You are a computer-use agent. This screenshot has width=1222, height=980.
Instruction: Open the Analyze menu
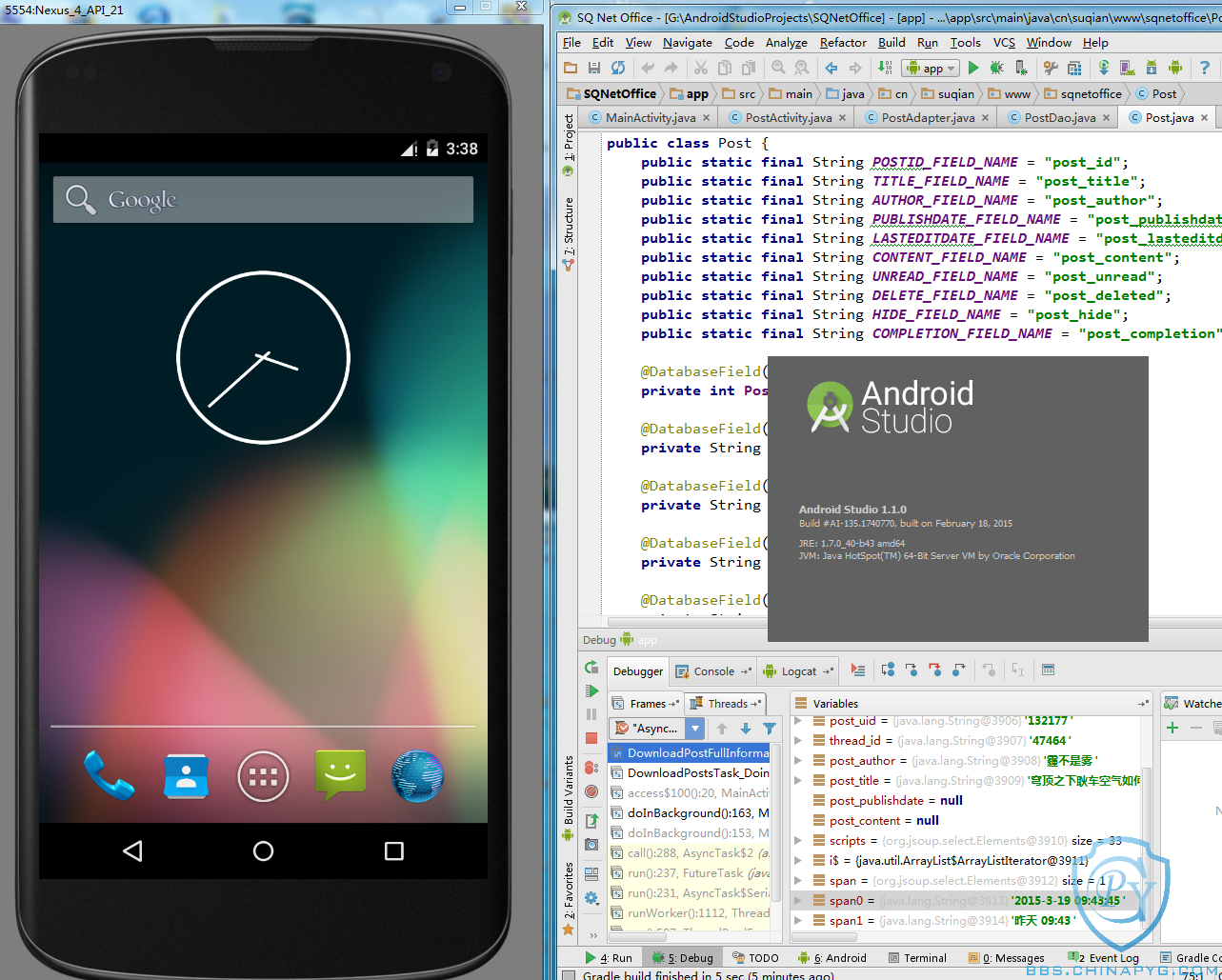pyautogui.click(x=786, y=43)
